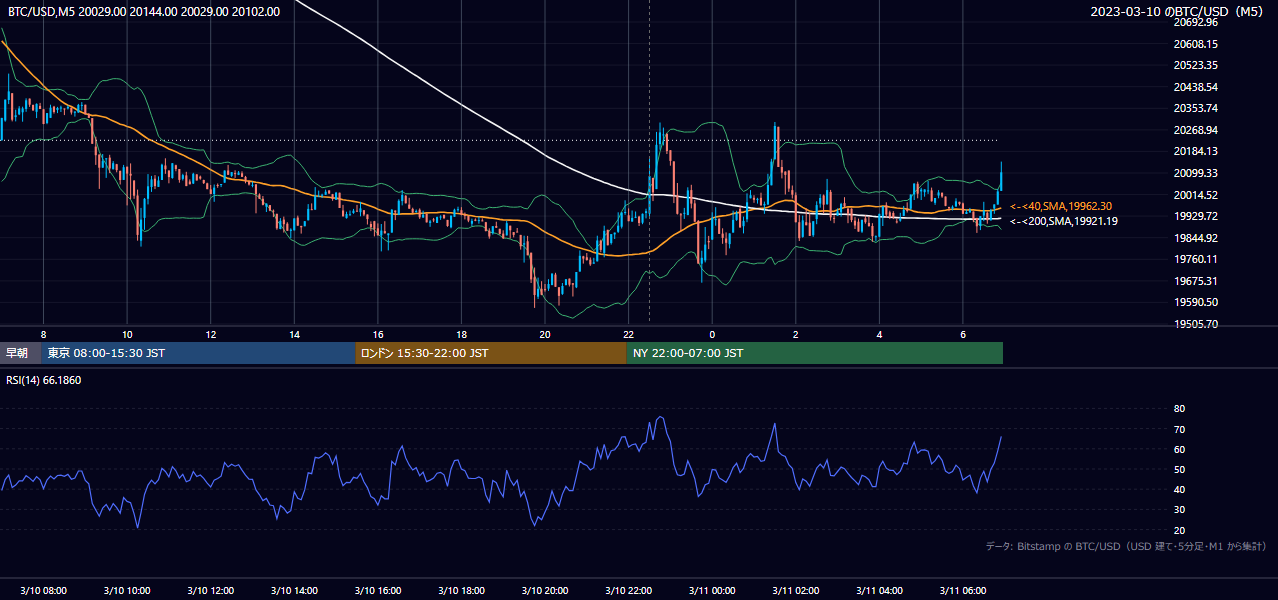Click price axis value 19844.92
Viewport: 1278px width, 600px height.
point(1196,238)
